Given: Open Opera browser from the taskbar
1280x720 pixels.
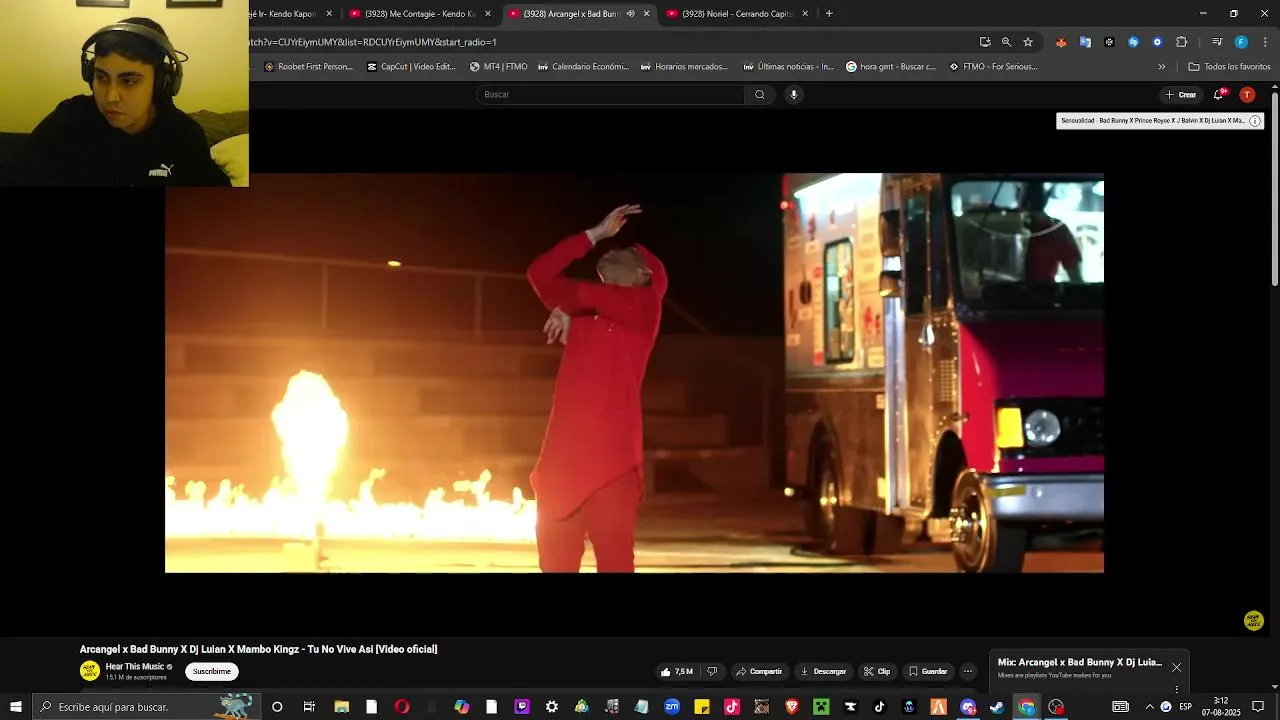Looking at the screenshot, I should 402,707.
